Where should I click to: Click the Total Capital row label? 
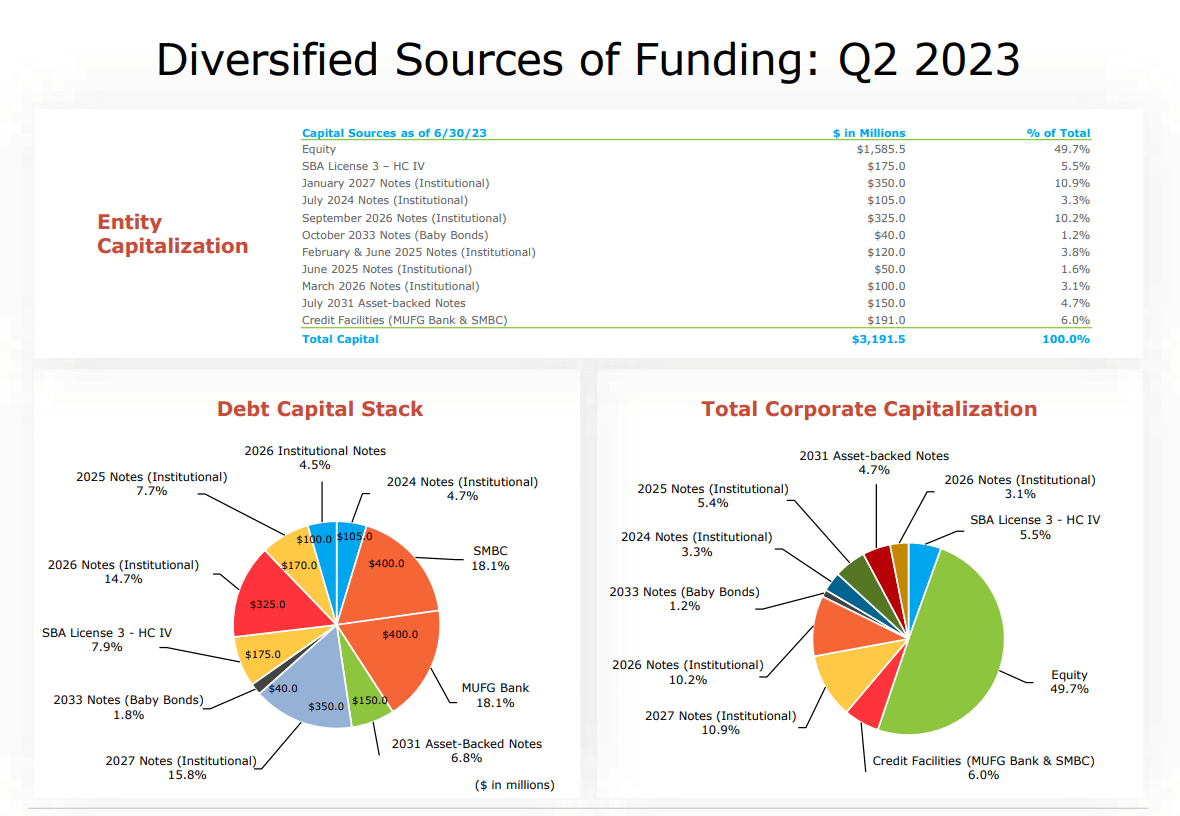click(340, 339)
